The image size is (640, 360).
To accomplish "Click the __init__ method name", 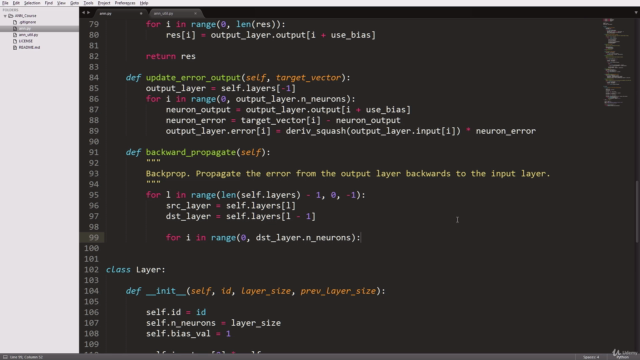I will (x=166, y=291).
